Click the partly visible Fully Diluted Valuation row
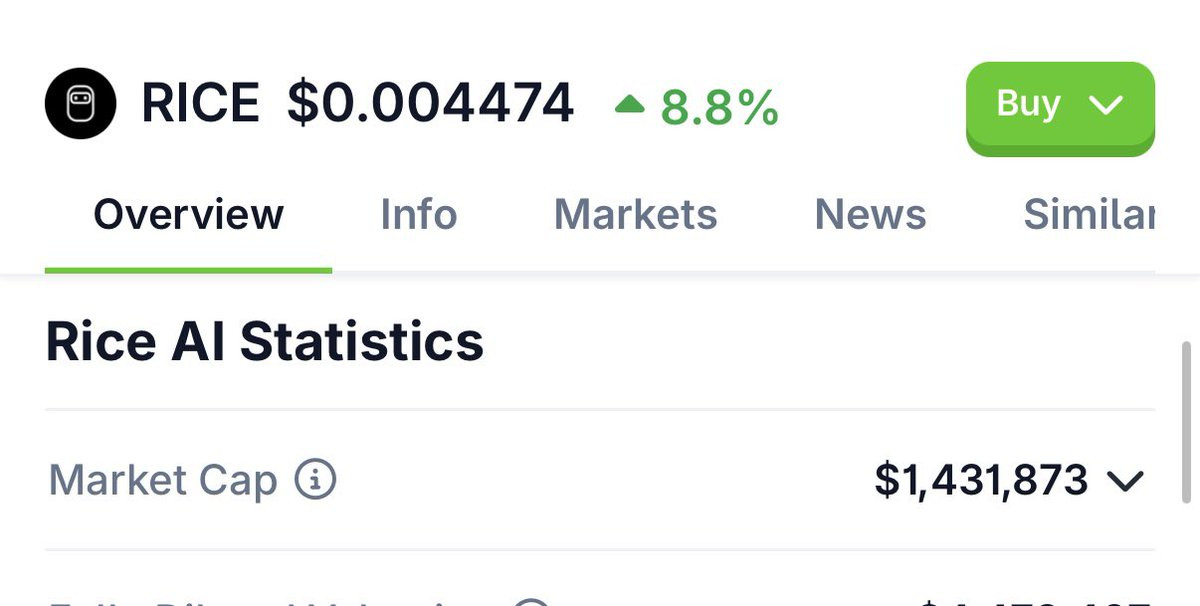The width and height of the screenshot is (1200, 606). 600,590
